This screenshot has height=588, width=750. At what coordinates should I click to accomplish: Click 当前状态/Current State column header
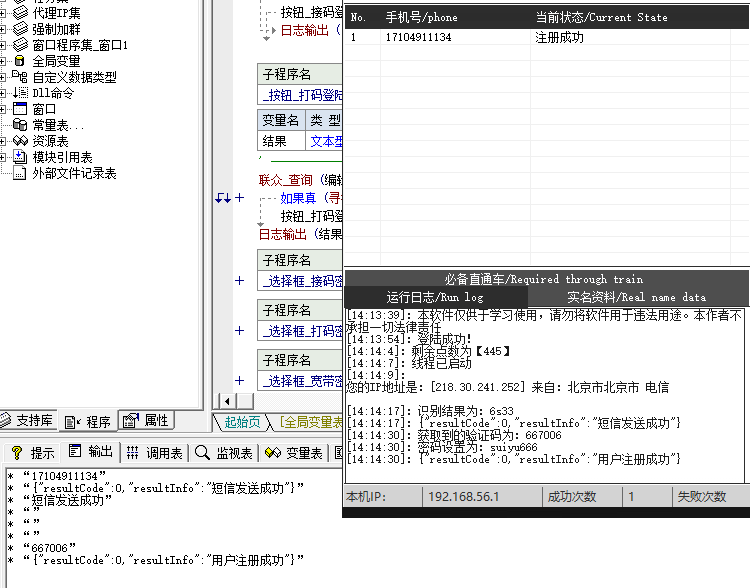[x=630, y=18]
